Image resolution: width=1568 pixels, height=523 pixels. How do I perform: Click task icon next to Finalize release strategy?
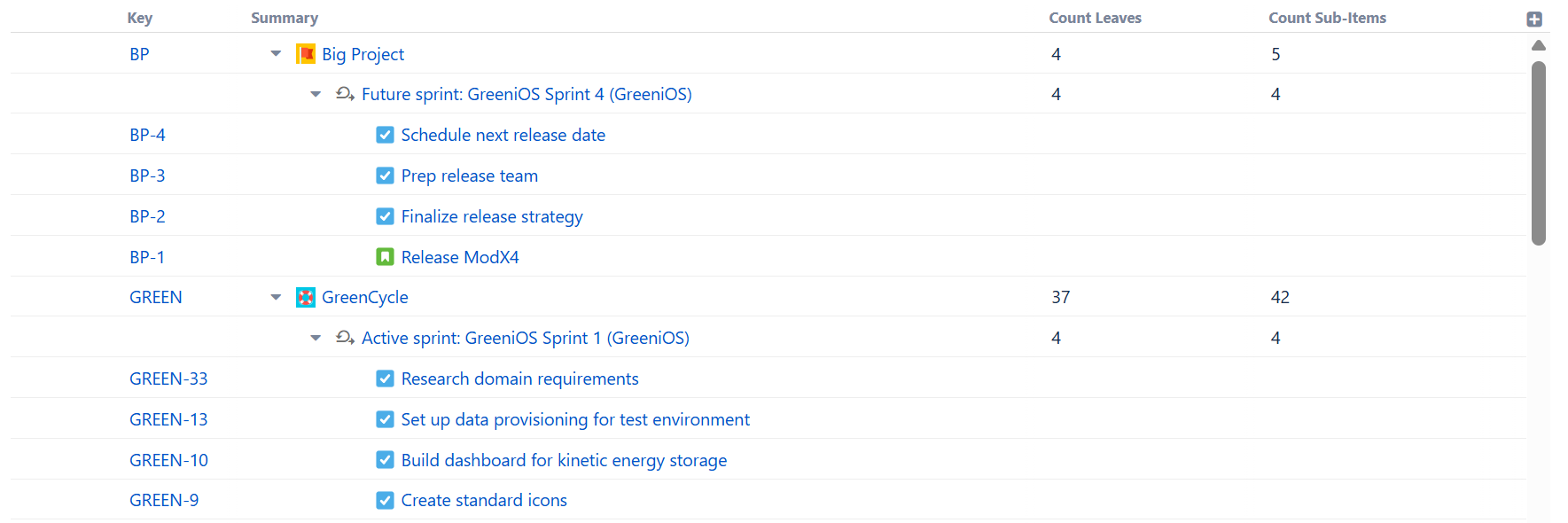[x=385, y=216]
